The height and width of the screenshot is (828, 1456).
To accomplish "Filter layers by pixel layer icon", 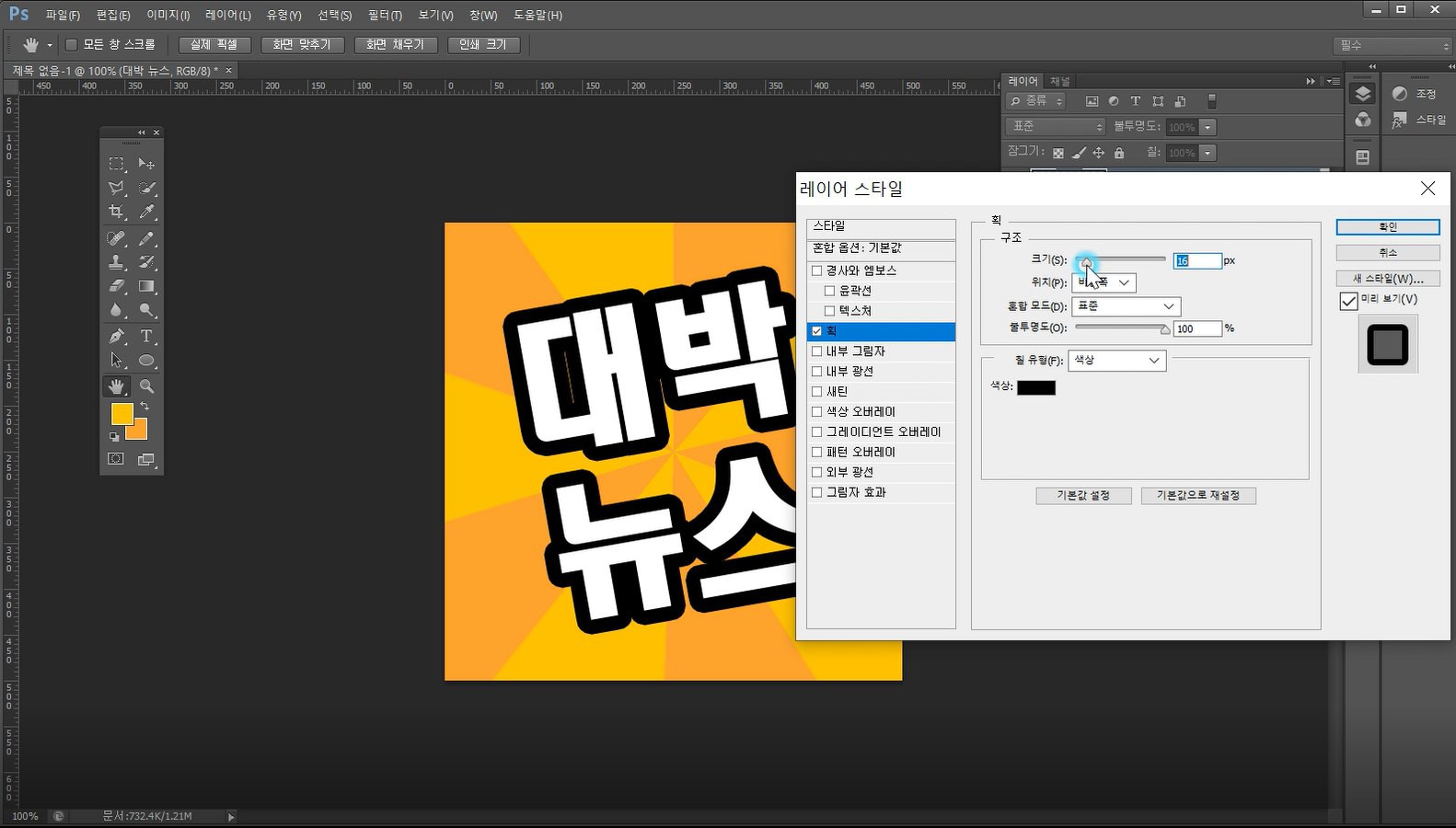I will click(1092, 101).
